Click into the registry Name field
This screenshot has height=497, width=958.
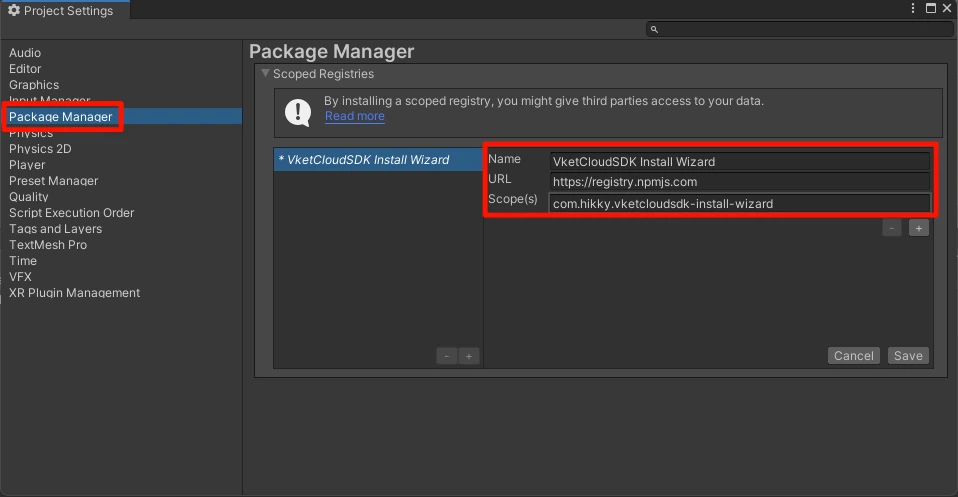coord(738,161)
